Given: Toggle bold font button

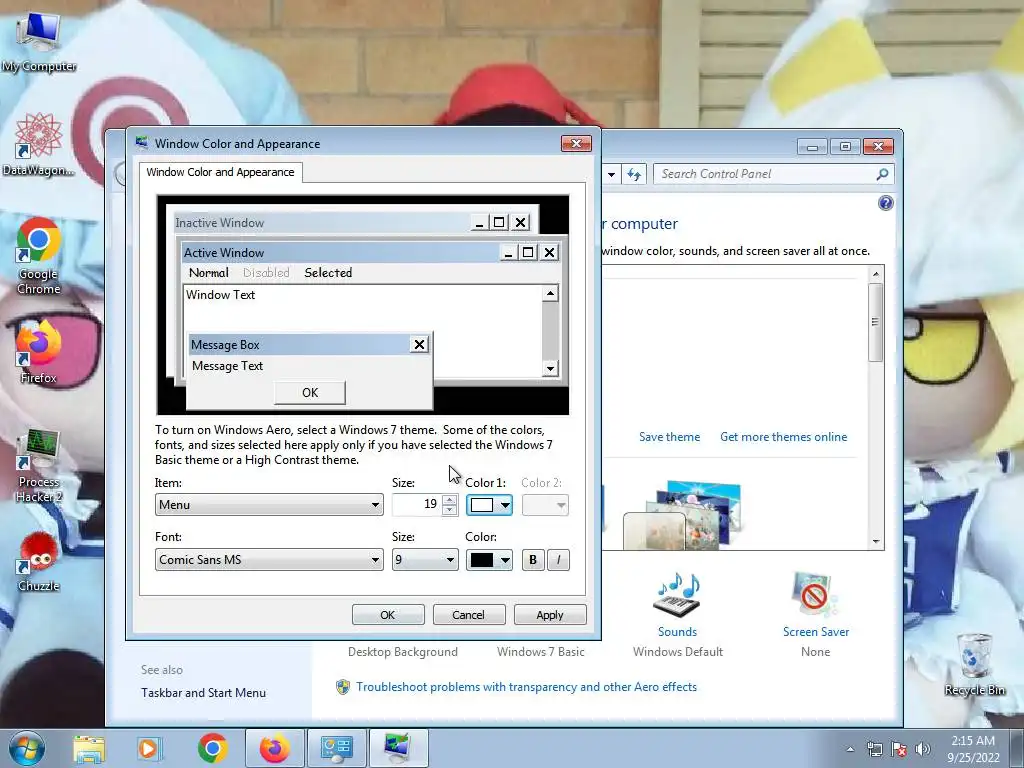Looking at the screenshot, I should pyautogui.click(x=533, y=560).
